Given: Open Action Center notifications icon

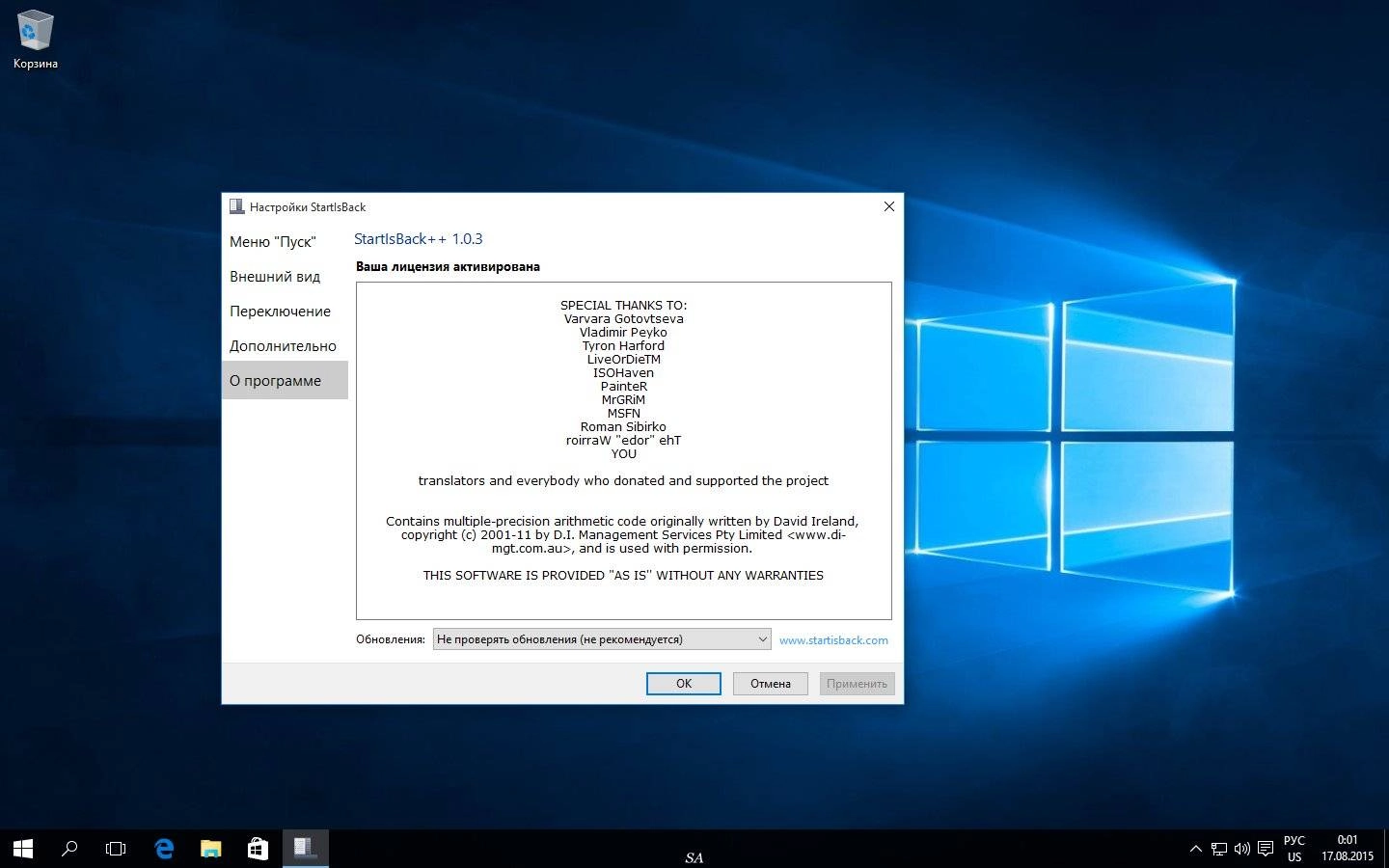Looking at the screenshot, I should click(x=1266, y=849).
